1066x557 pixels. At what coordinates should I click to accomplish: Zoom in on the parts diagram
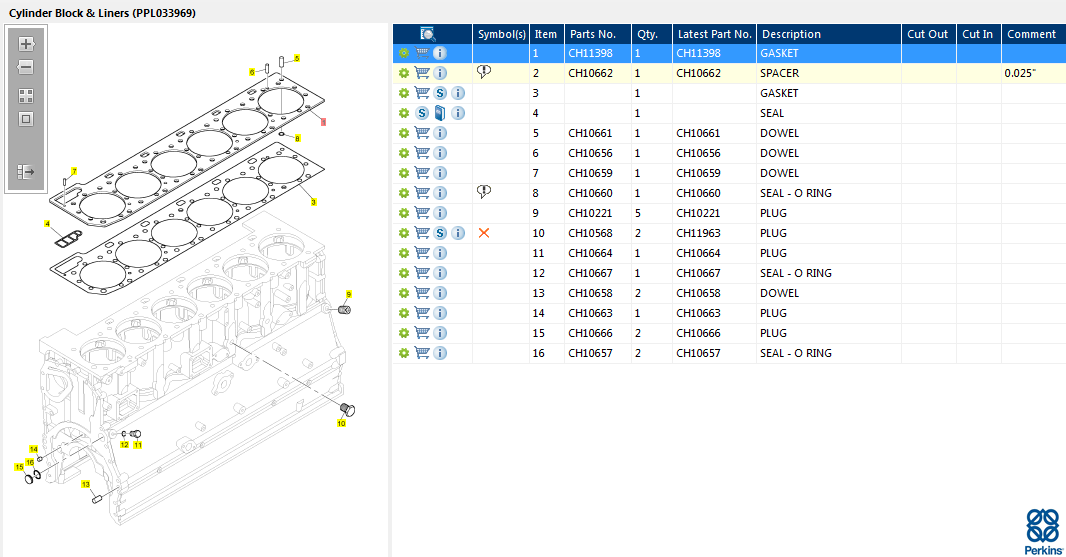pos(26,45)
